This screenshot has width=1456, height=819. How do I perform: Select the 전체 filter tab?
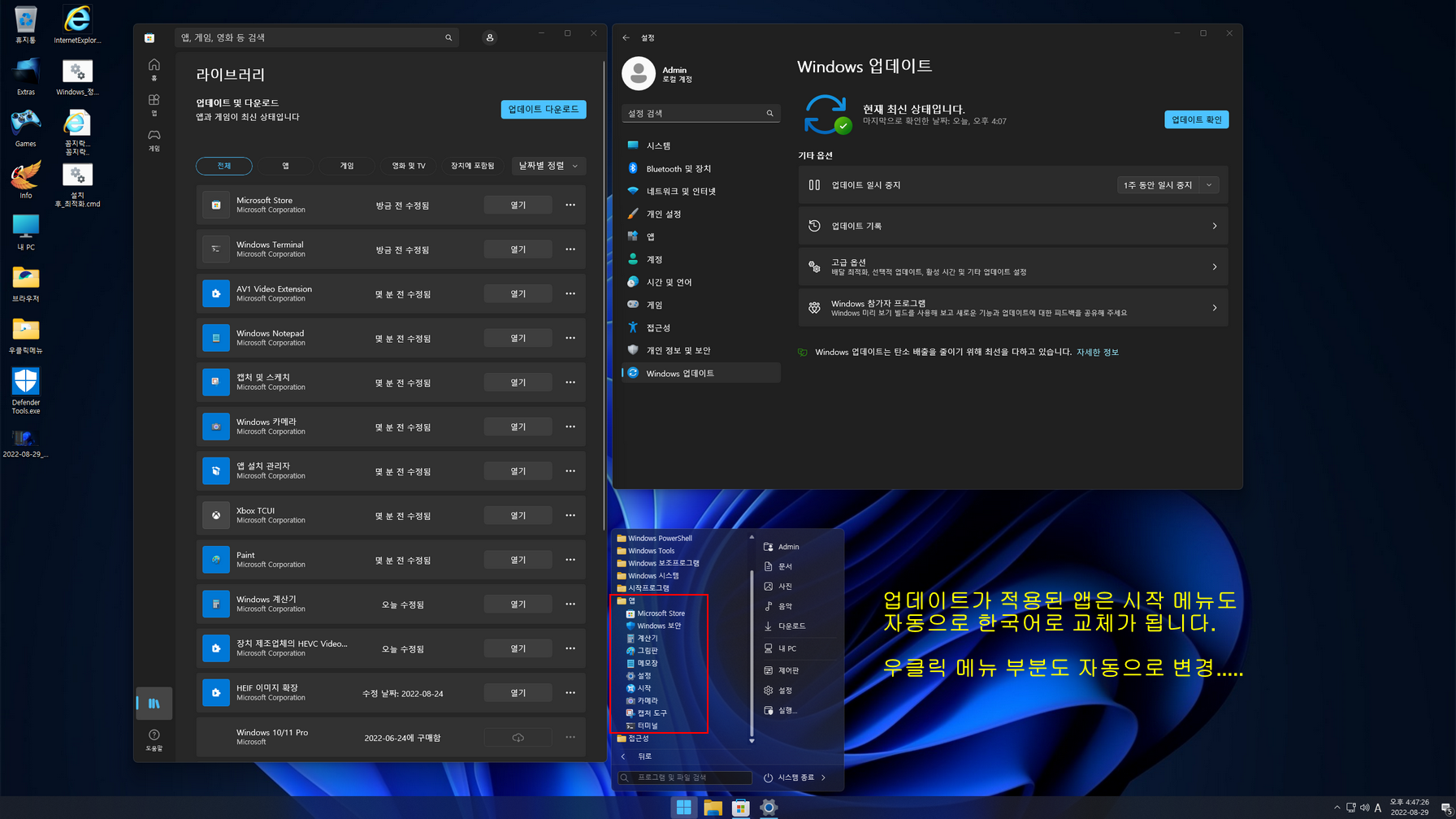tap(224, 166)
